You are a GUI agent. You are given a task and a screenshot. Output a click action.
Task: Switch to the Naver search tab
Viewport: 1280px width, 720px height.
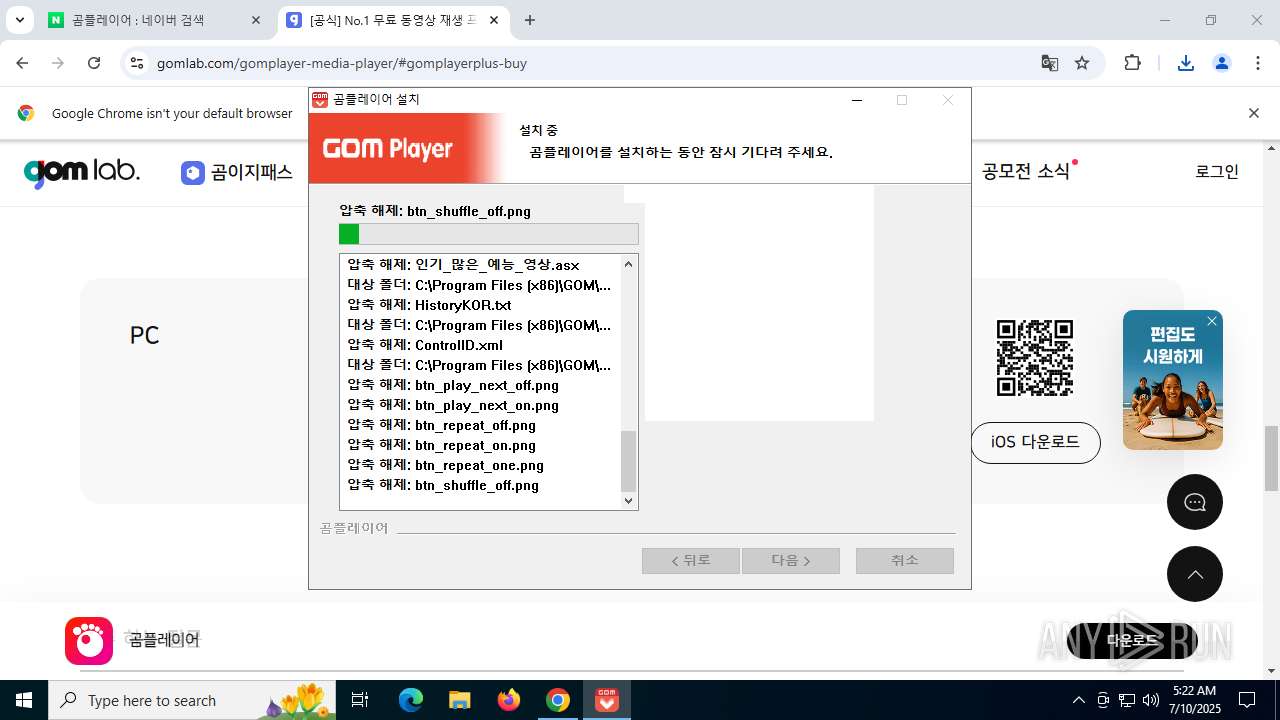click(x=155, y=20)
